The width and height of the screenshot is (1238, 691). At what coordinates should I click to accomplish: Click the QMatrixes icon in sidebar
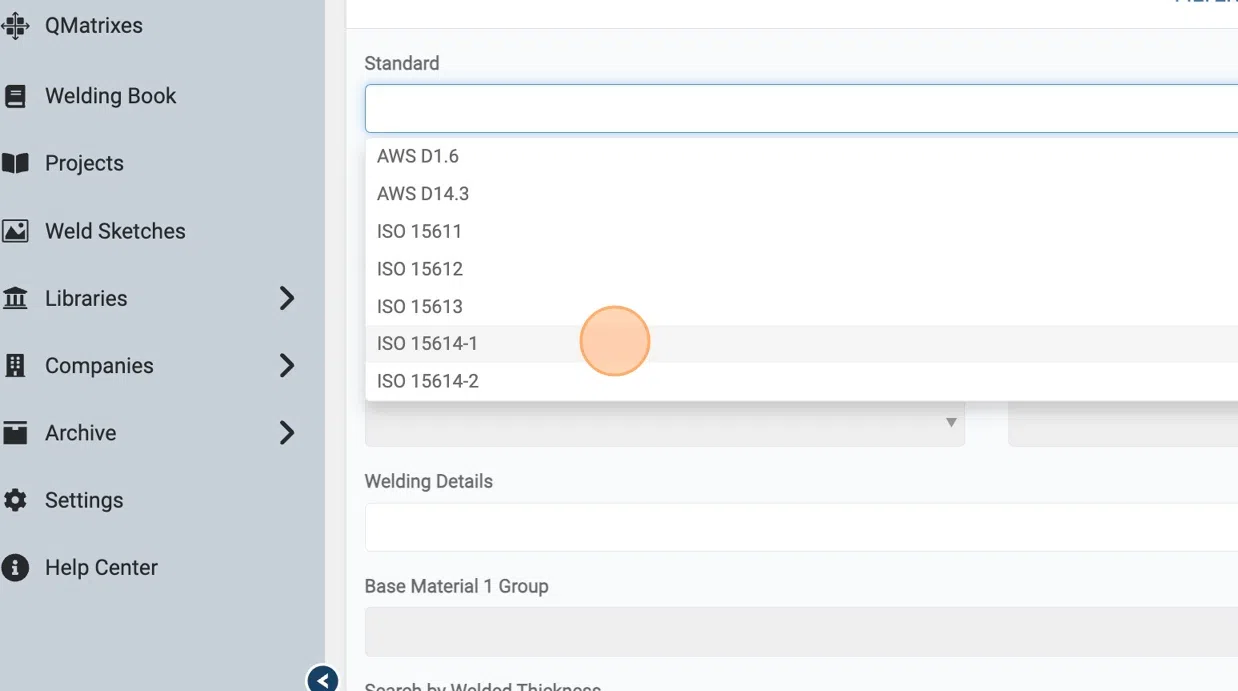(x=15, y=26)
